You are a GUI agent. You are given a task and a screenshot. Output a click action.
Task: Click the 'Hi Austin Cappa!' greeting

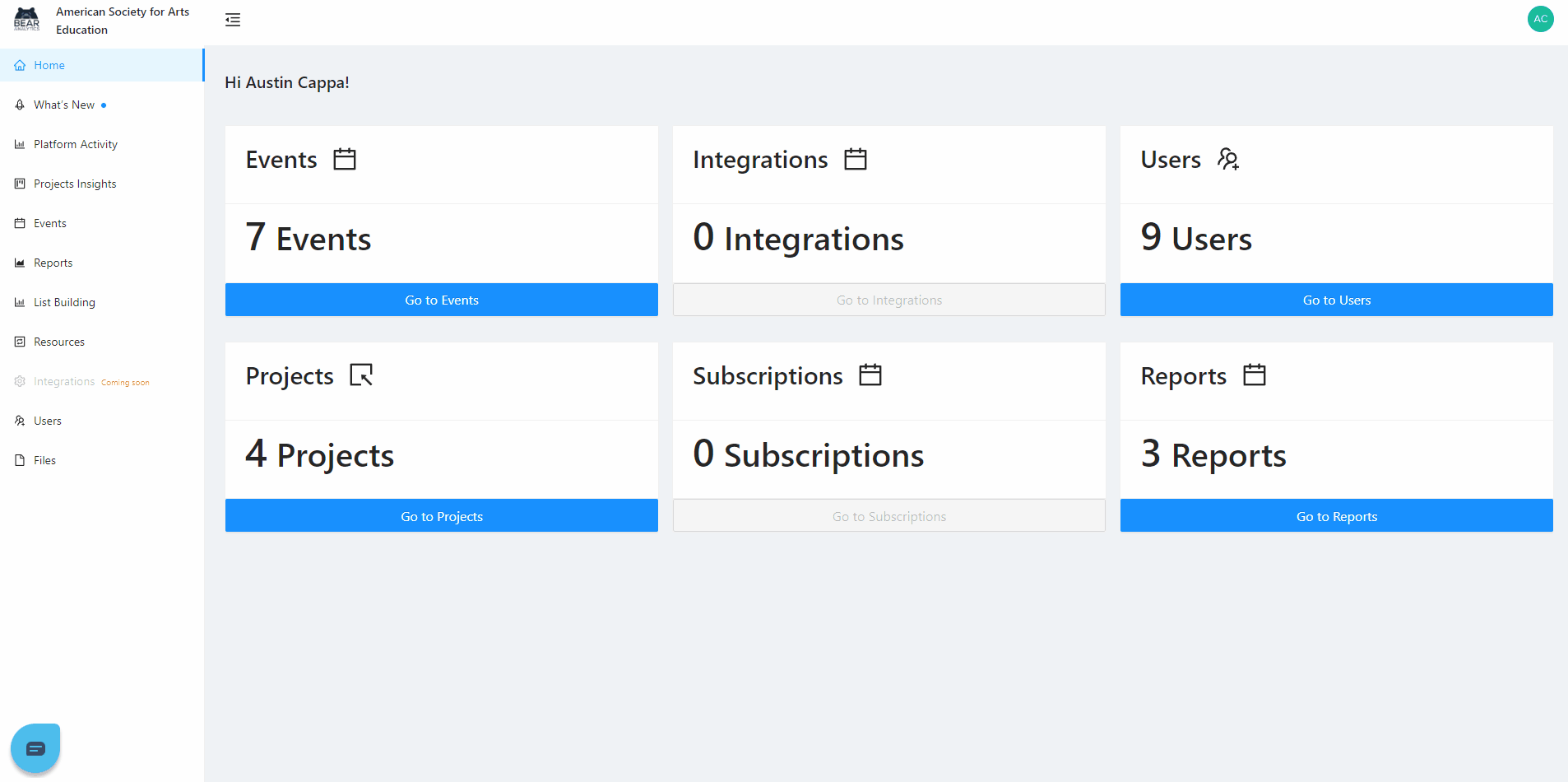point(287,82)
